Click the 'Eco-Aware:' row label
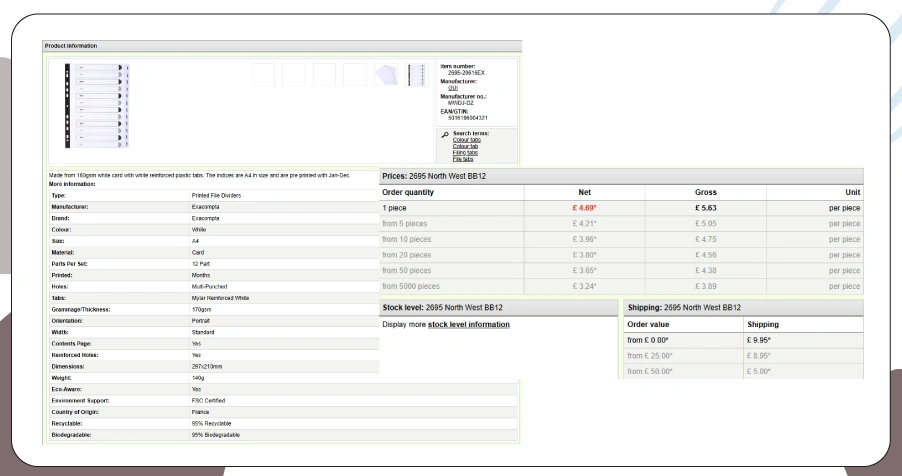 tap(66, 390)
